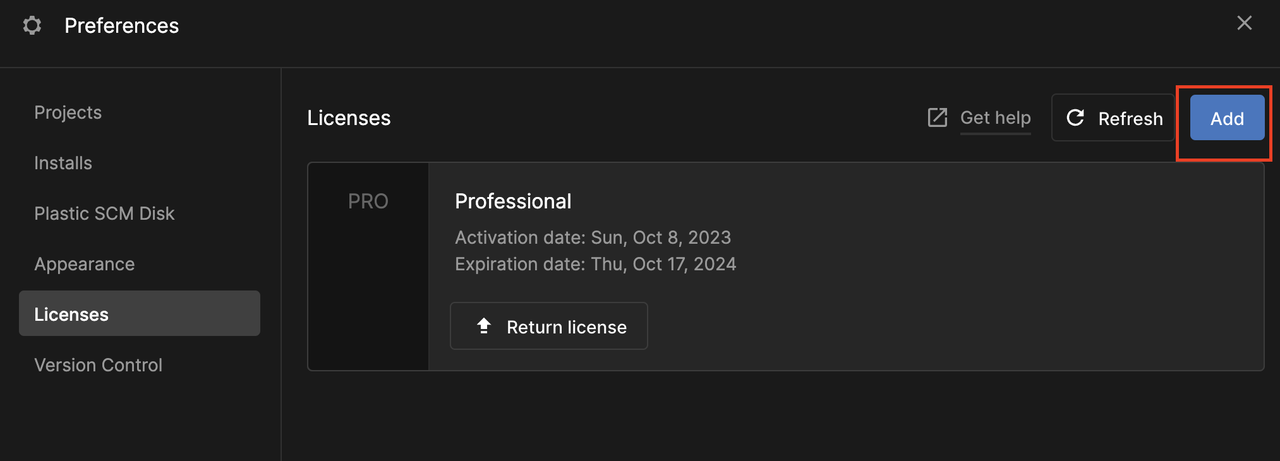Click the upload arrow icon on Return license
The width and height of the screenshot is (1280, 461).
click(484, 326)
